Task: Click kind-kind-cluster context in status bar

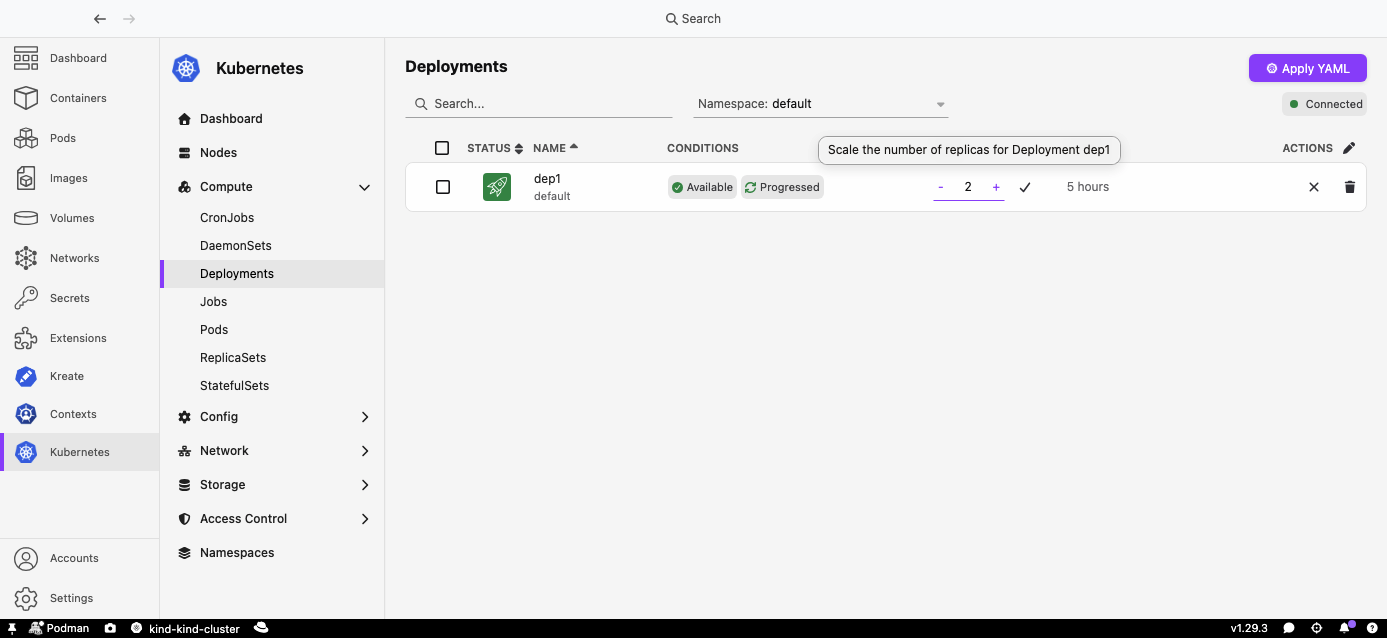Action: (187, 628)
